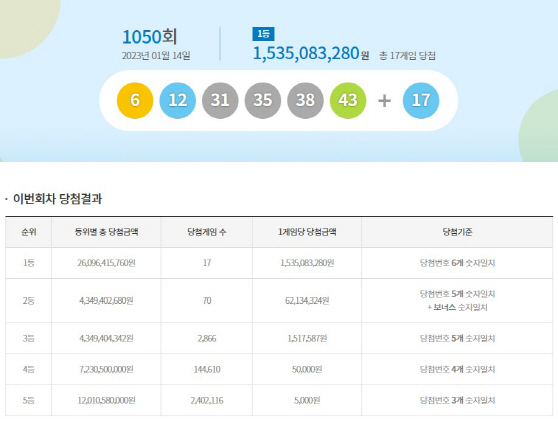Click the blue 1등 badge
558x422 pixels.
click(x=263, y=34)
